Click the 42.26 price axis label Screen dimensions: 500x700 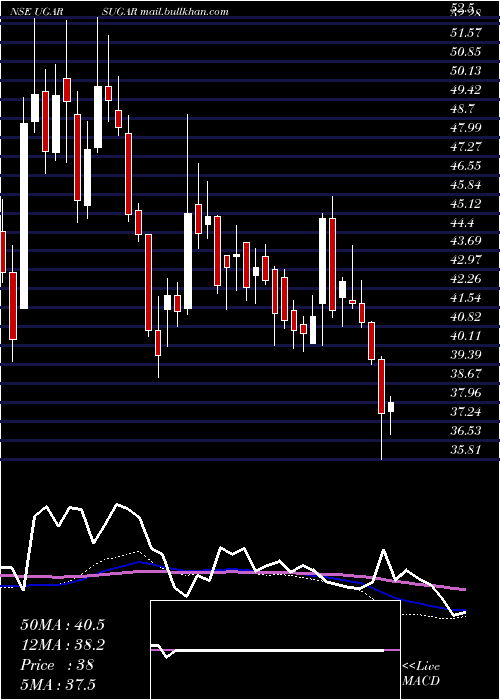(466, 279)
